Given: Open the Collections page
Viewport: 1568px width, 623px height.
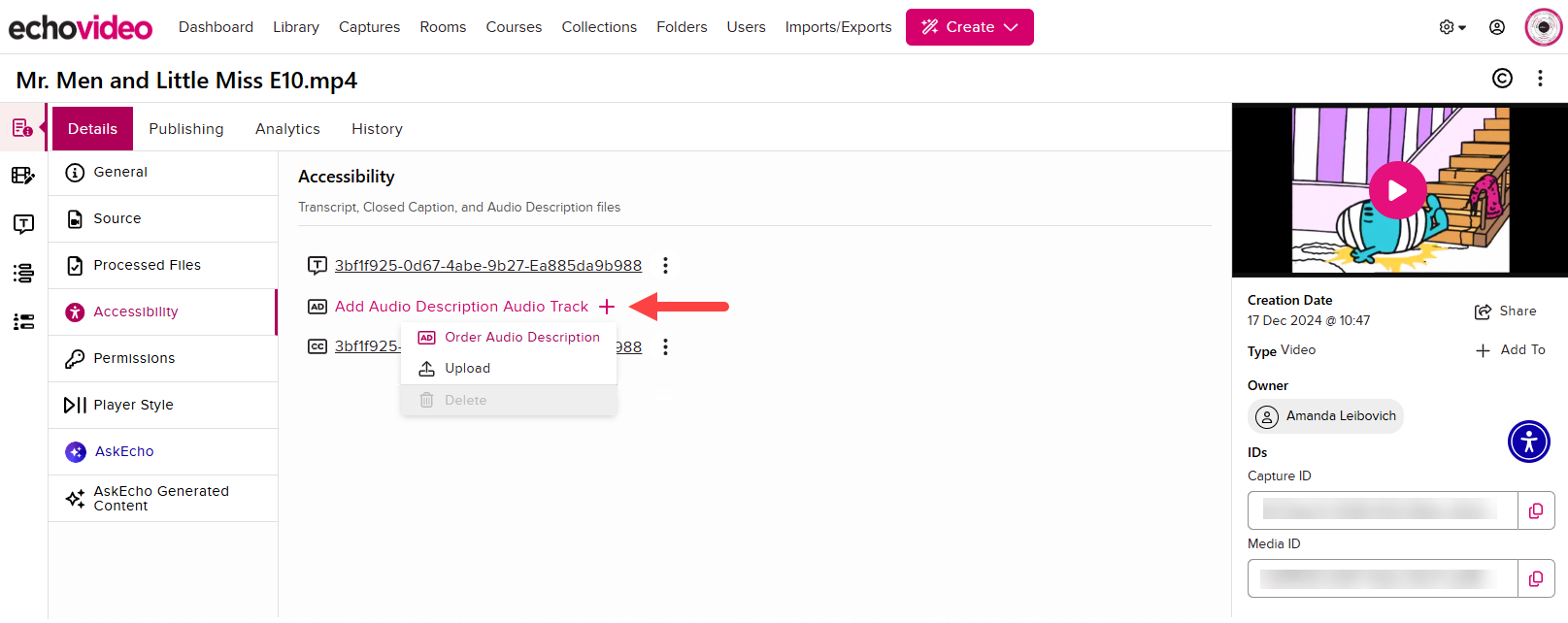Looking at the screenshot, I should click(x=599, y=27).
